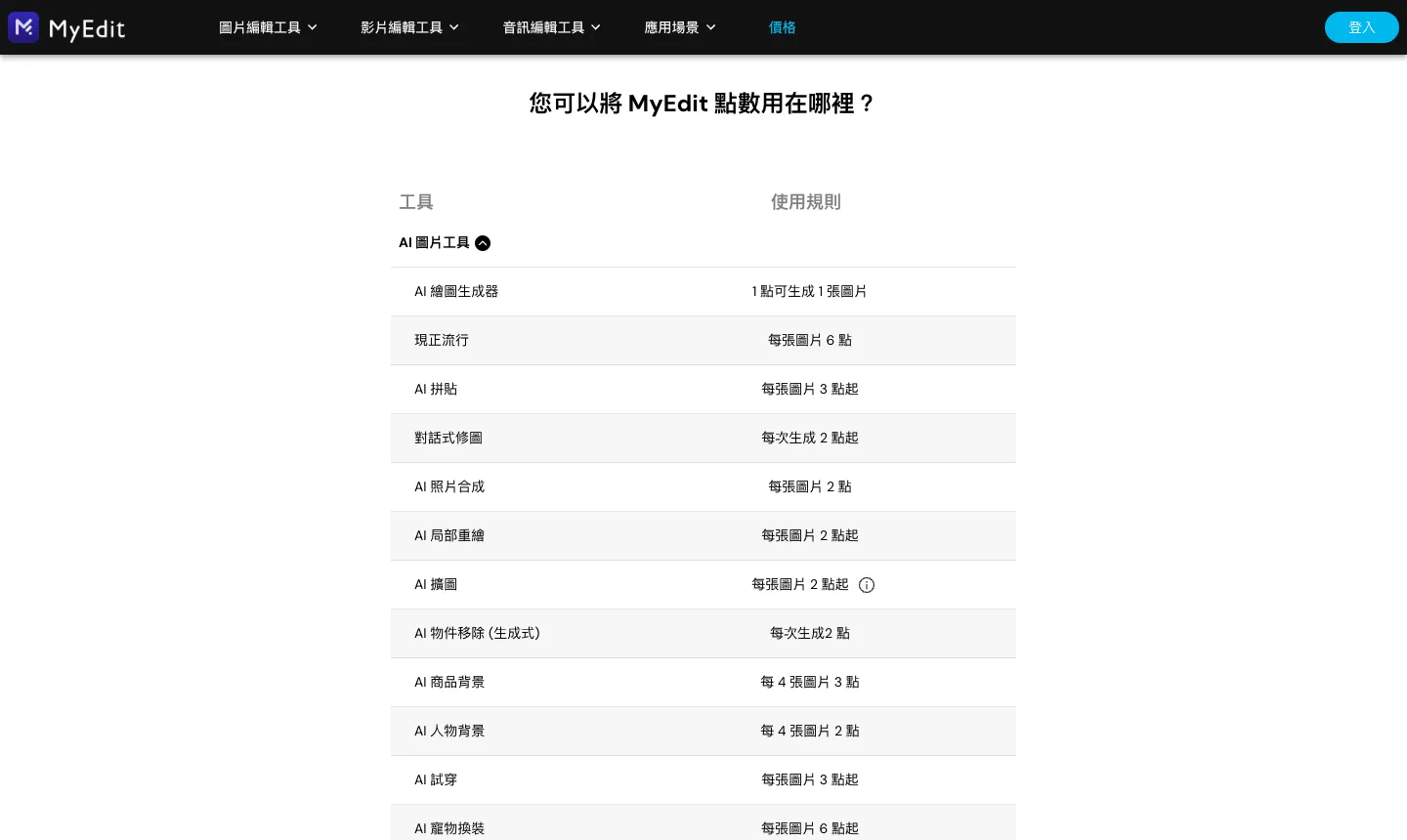Click the rule 1 點可生成 1 張圖片
Screen dimensions: 1407x840
coord(809,291)
